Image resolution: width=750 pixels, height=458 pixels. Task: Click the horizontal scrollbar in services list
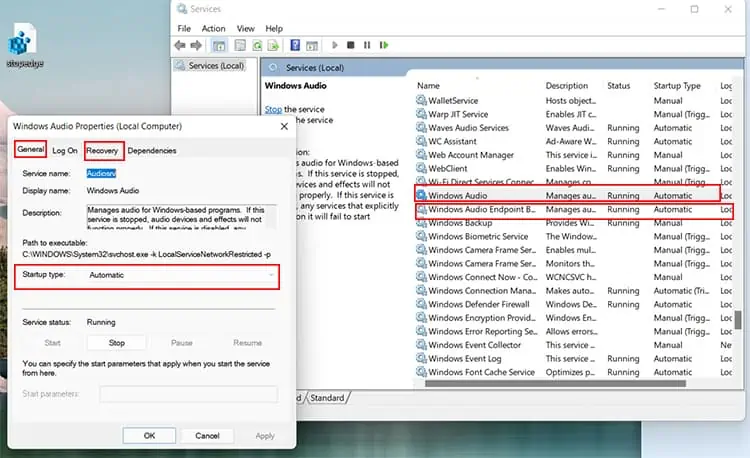click(555, 383)
